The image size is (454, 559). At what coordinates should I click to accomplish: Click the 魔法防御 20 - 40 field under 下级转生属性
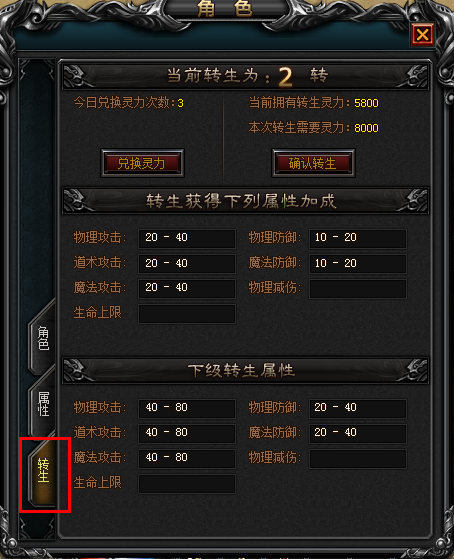358,433
